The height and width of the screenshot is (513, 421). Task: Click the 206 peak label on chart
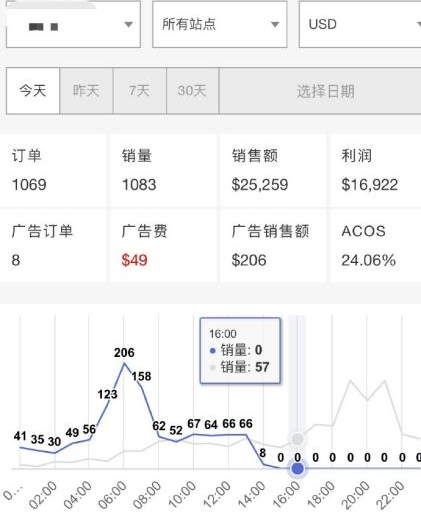pos(124,352)
